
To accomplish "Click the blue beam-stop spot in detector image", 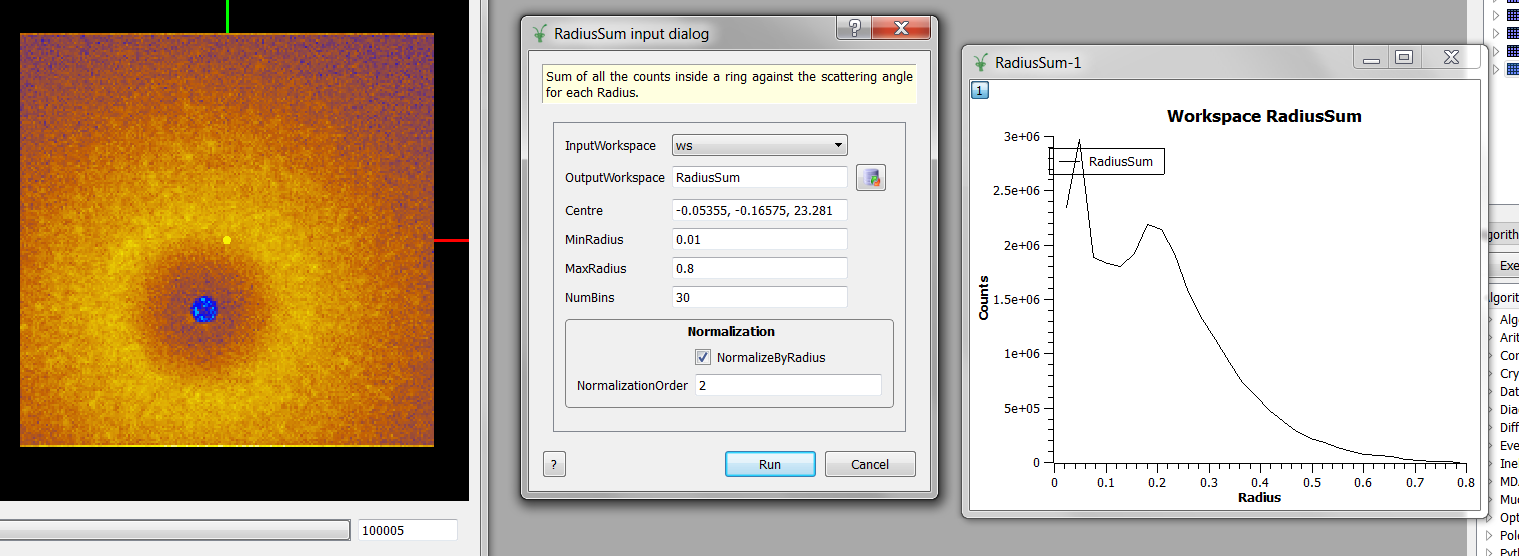I will tap(204, 309).
